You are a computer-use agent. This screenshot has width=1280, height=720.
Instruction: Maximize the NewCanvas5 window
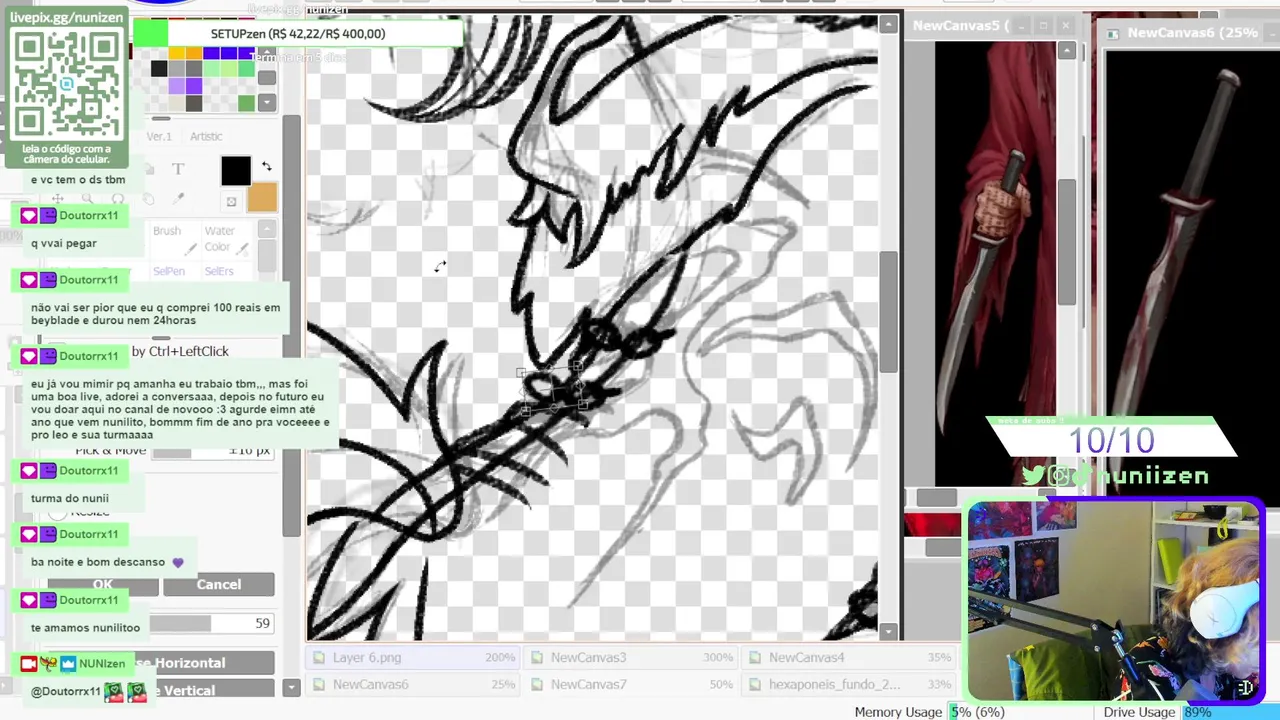(1043, 25)
